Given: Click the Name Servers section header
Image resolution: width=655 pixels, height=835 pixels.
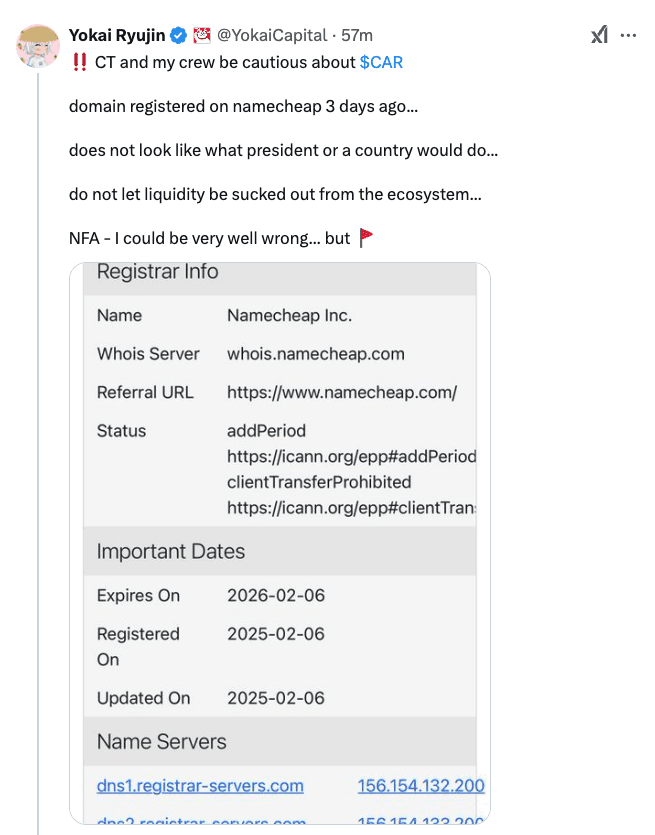Looking at the screenshot, I should (x=161, y=742).
